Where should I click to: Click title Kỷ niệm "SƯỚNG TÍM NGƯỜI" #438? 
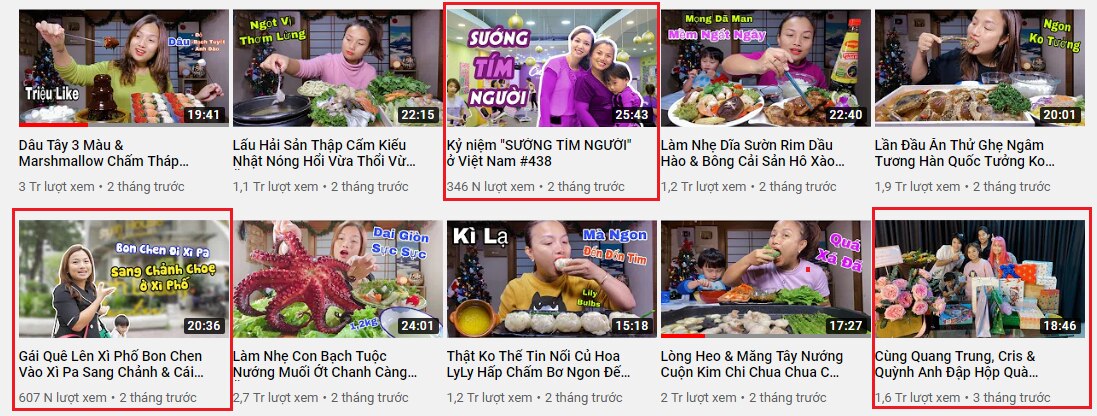539,154
